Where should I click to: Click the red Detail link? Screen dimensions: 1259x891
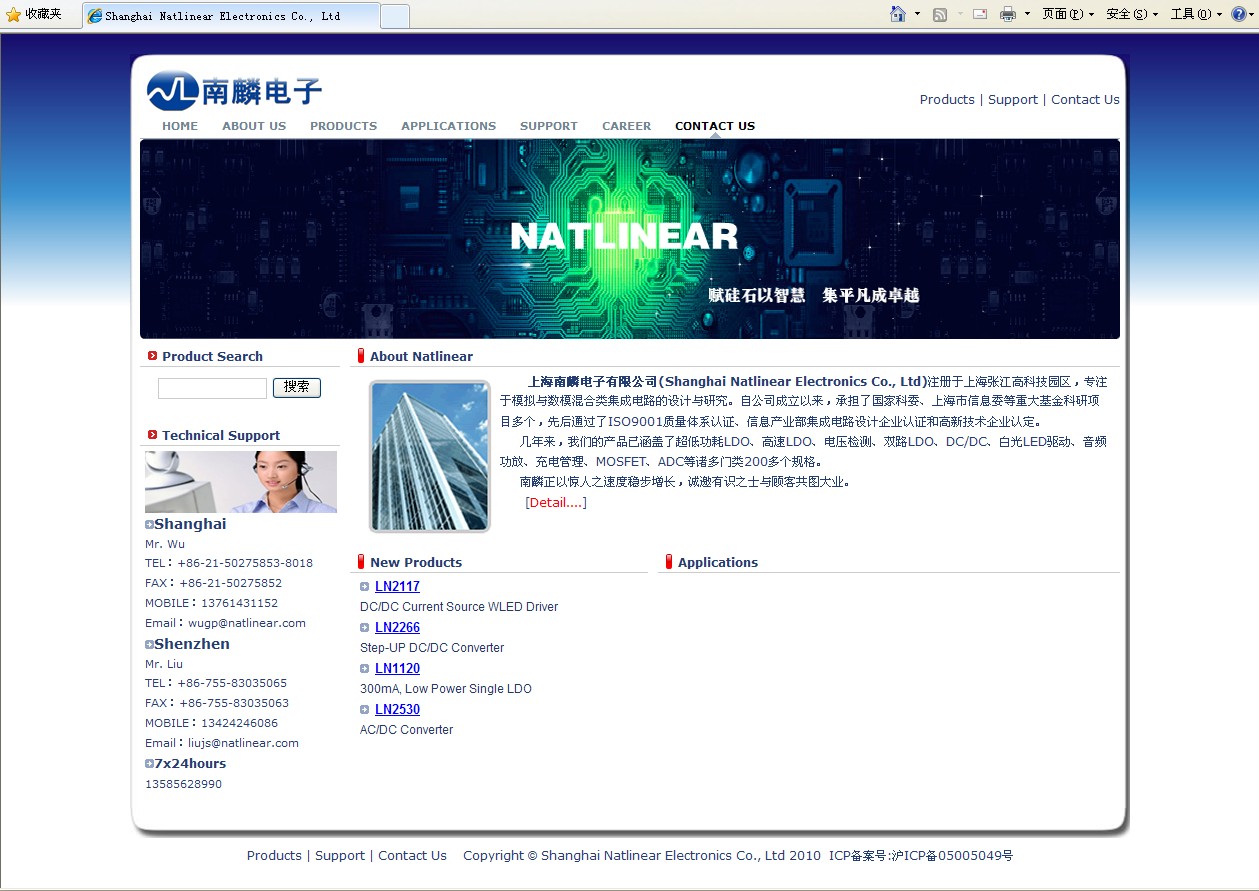click(555, 503)
